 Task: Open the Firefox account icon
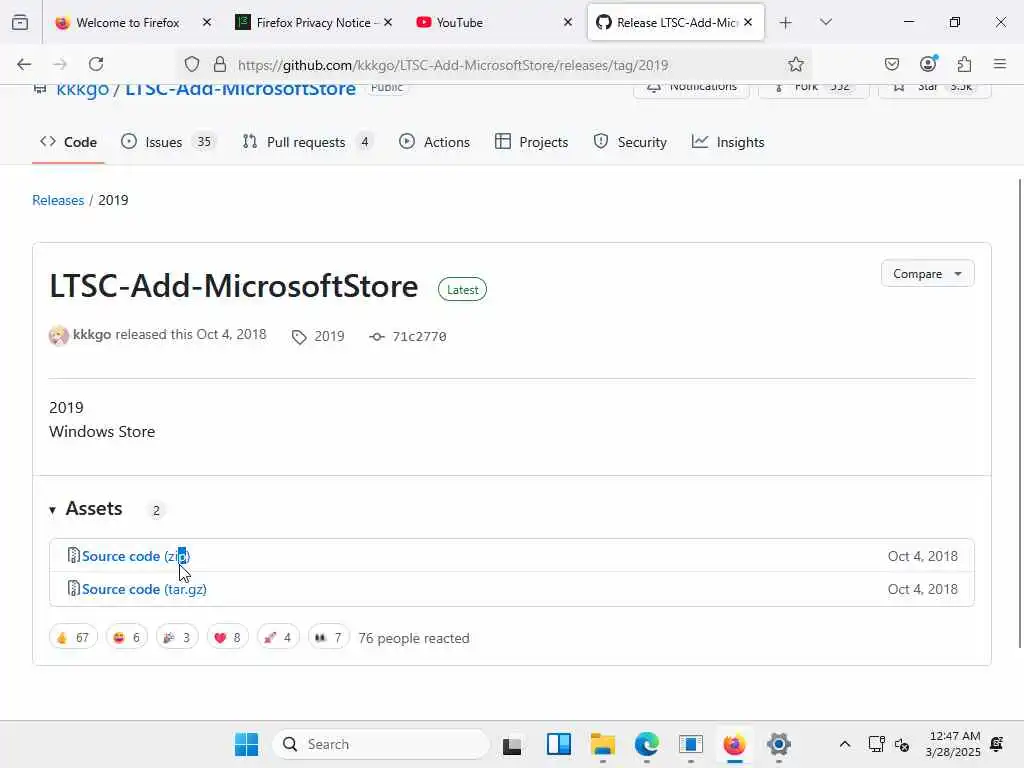pyautogui.click(x=928, y=63)
